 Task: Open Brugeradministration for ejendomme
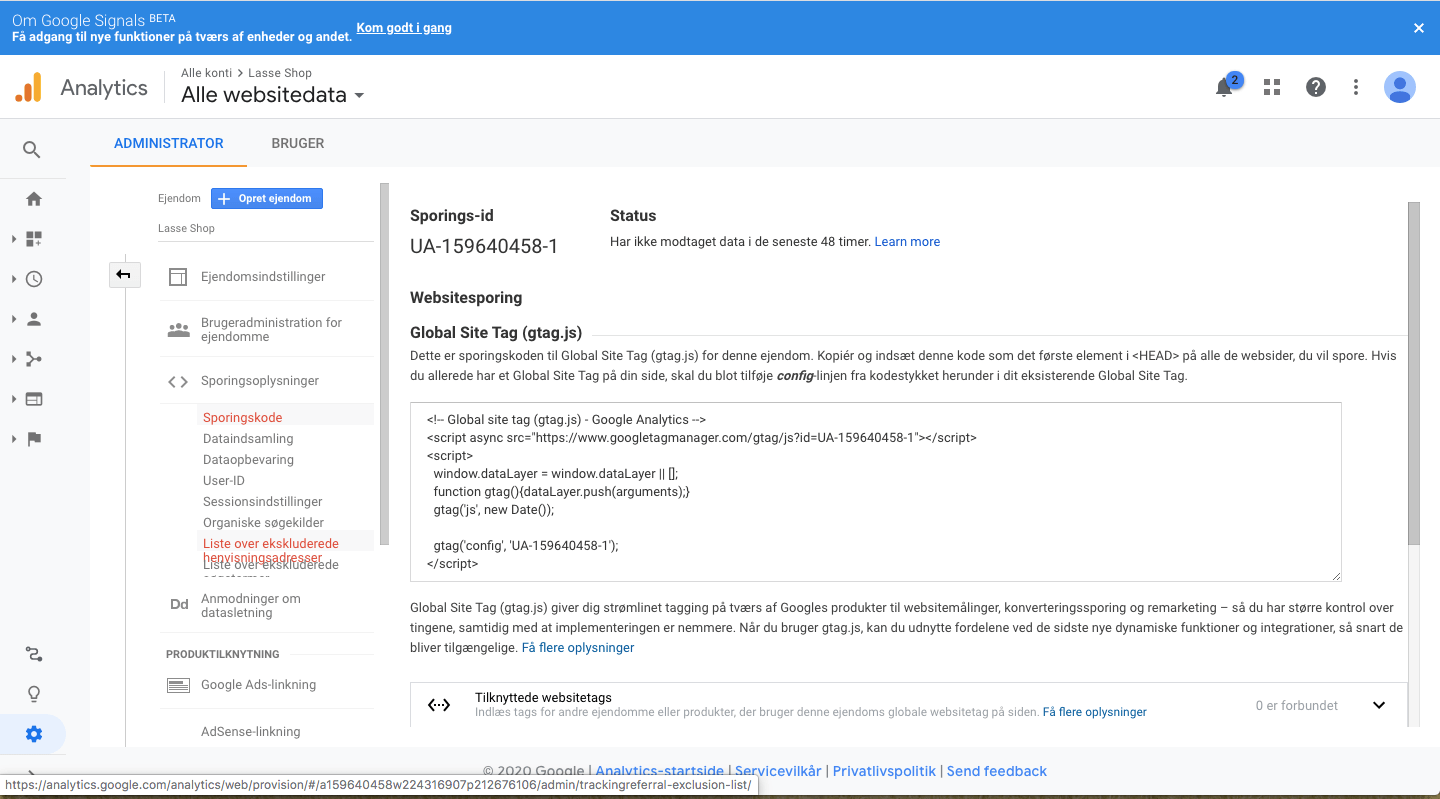tap(271, 329)
